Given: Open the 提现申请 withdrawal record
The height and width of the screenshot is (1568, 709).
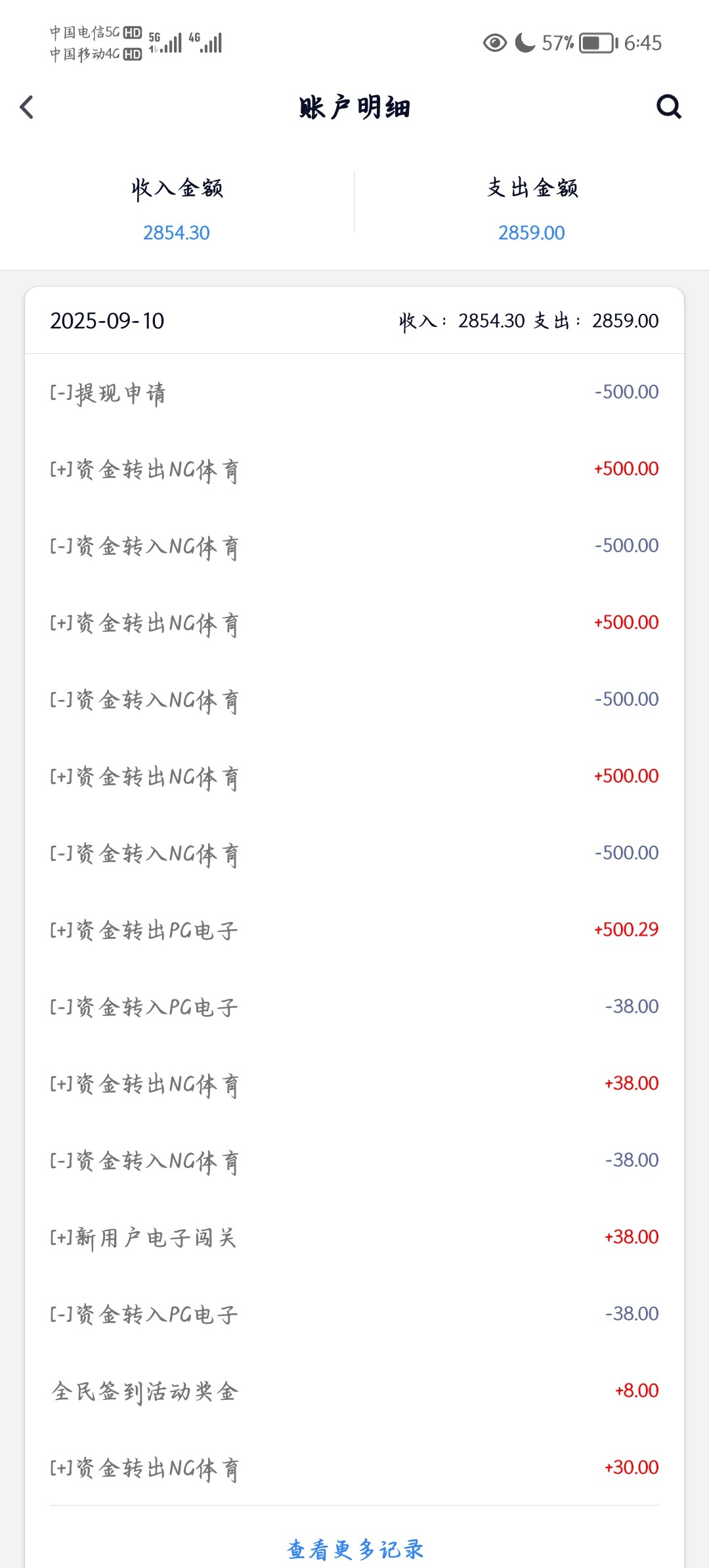Looking at the screenshot, I should pyautogui.click(x=354, y=393).
